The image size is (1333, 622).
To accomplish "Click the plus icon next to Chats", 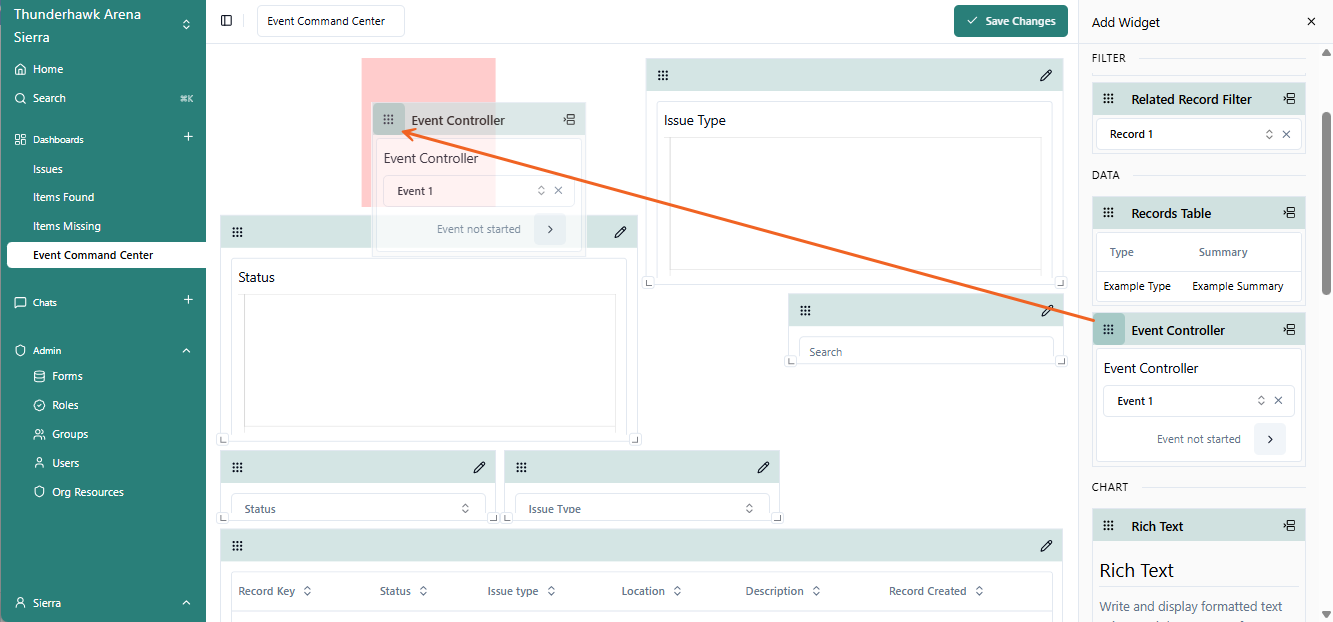I will coord(188,300).
